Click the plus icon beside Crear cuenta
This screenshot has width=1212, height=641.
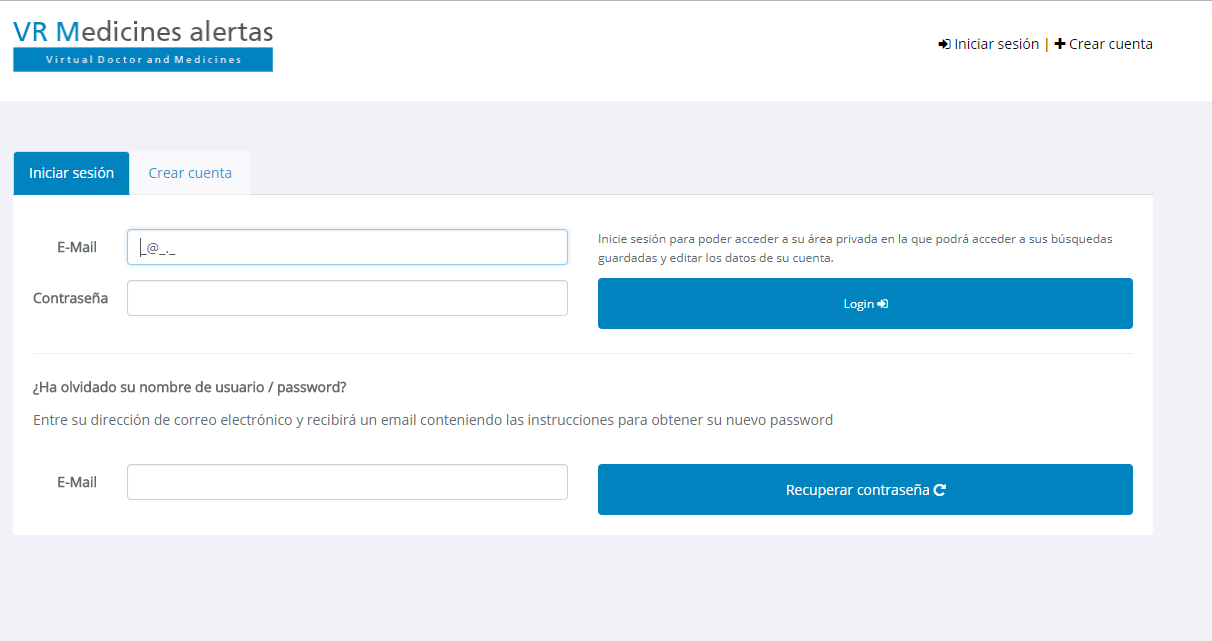(x=1060, y=44)
